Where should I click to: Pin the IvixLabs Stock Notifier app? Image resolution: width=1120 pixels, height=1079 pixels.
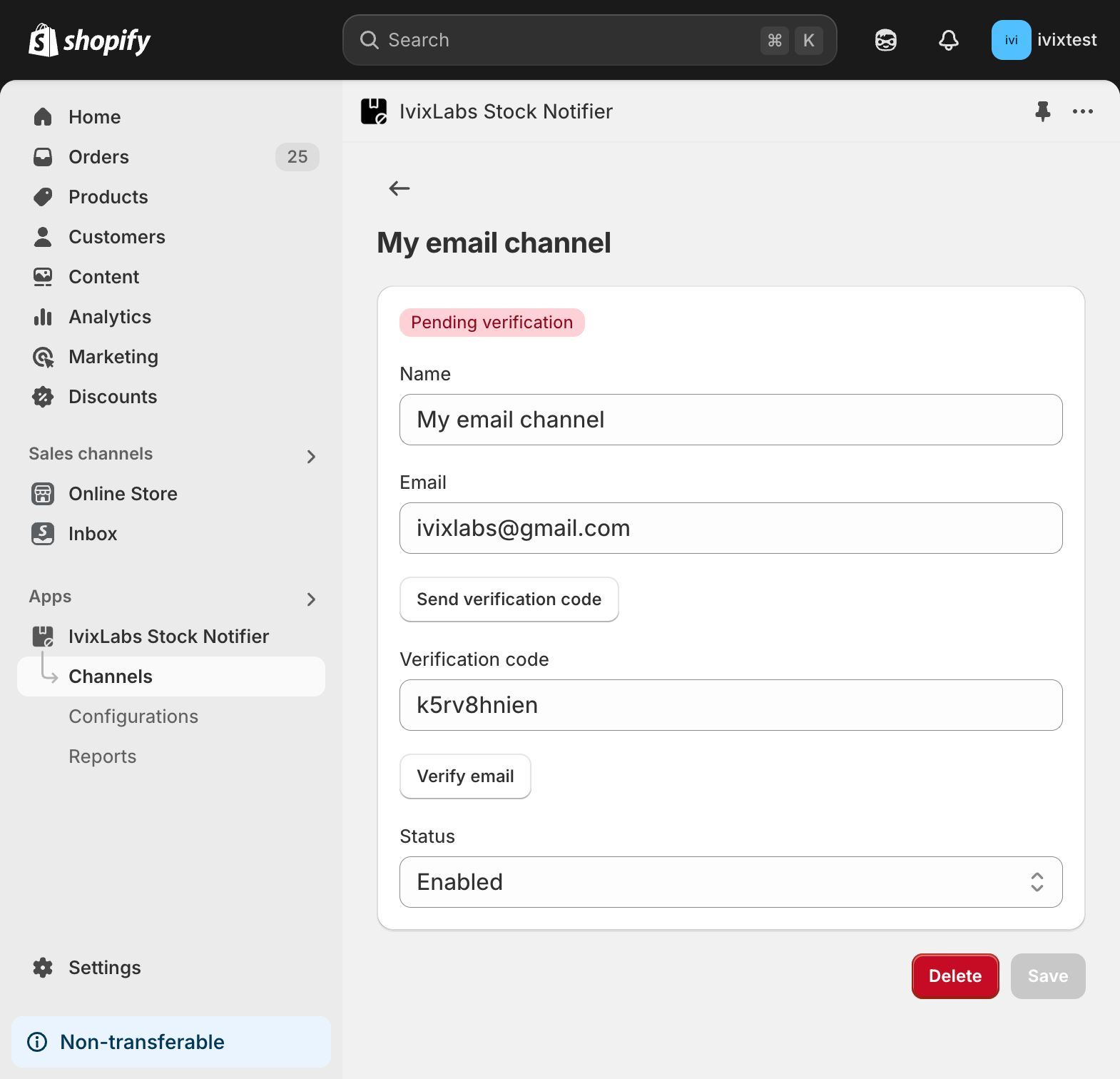1043,111
